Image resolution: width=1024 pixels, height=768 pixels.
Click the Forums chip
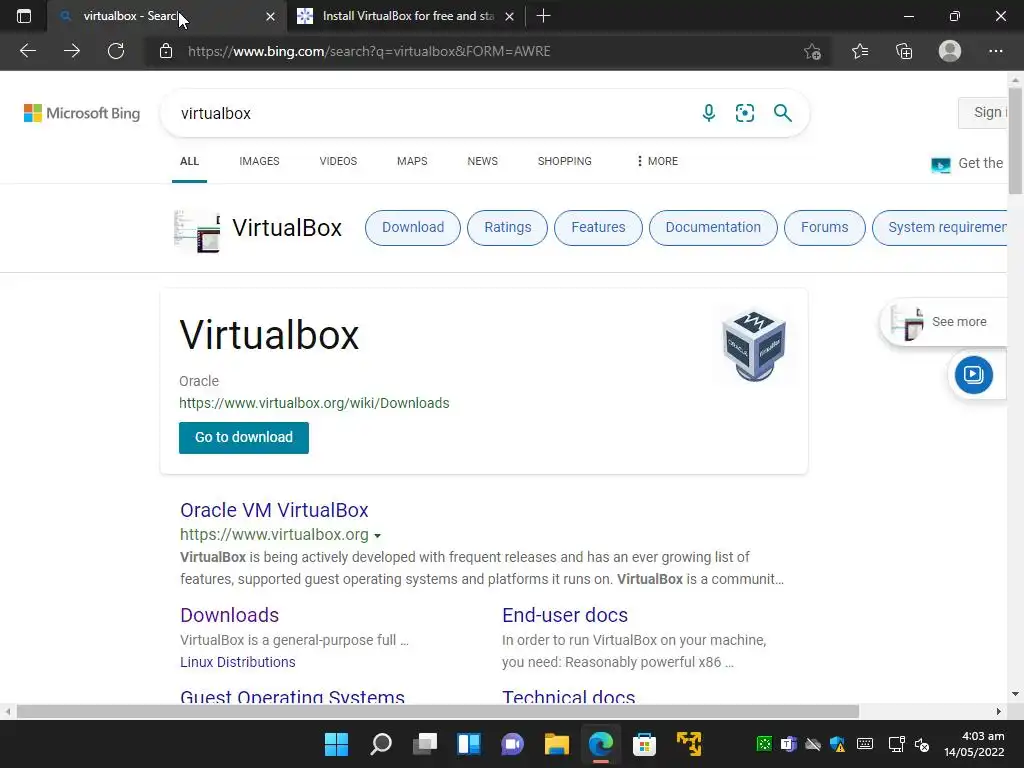click(x=824, y=227)
